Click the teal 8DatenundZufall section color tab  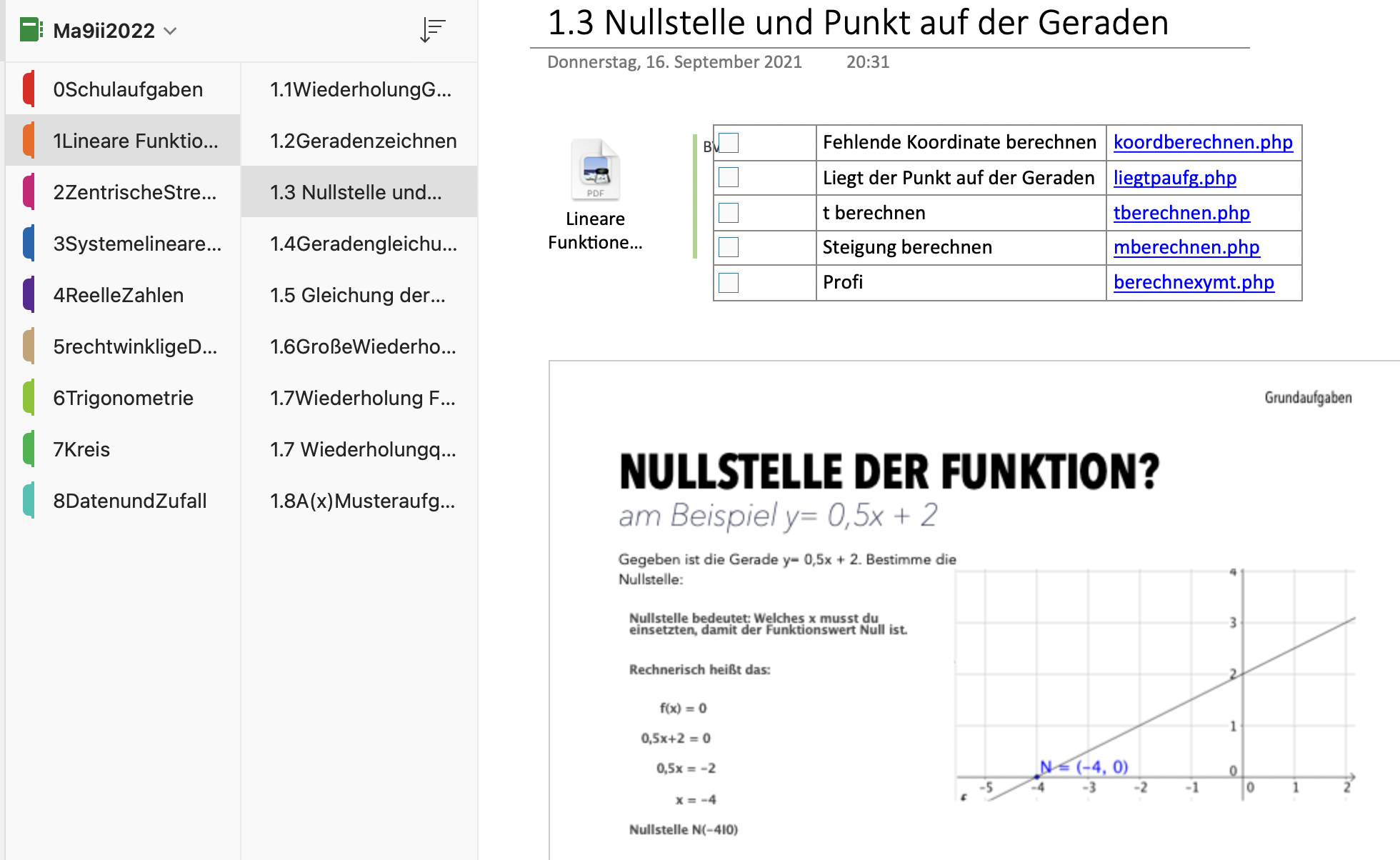pos(29,501)
